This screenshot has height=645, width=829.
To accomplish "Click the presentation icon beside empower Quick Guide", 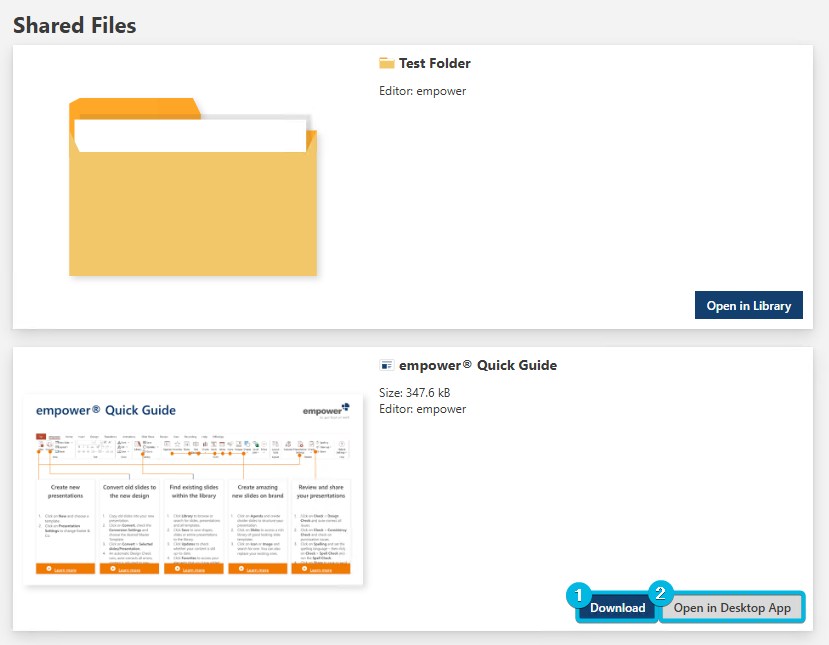I will pos(386,365).
